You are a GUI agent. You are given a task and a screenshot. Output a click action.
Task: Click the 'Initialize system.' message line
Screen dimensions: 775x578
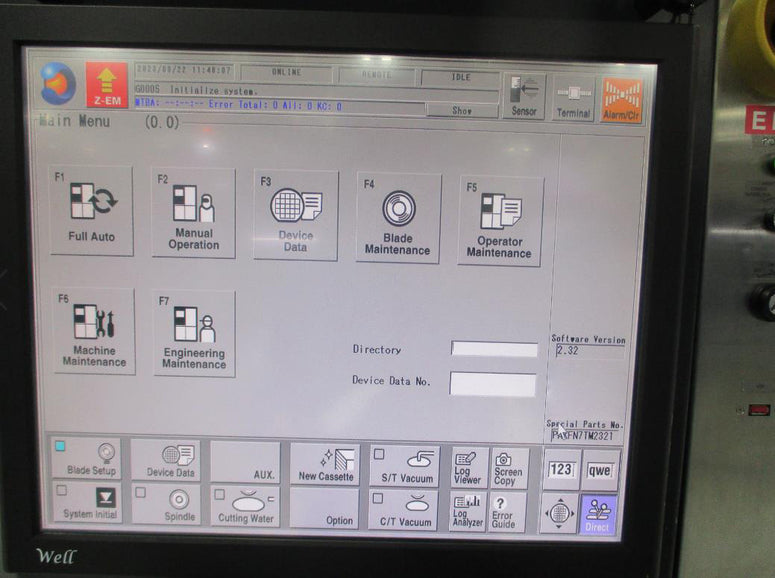[x=316, y=90]
